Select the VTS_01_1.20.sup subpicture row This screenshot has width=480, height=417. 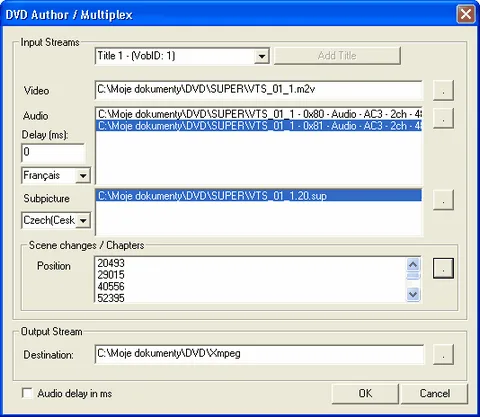[259, 196]
